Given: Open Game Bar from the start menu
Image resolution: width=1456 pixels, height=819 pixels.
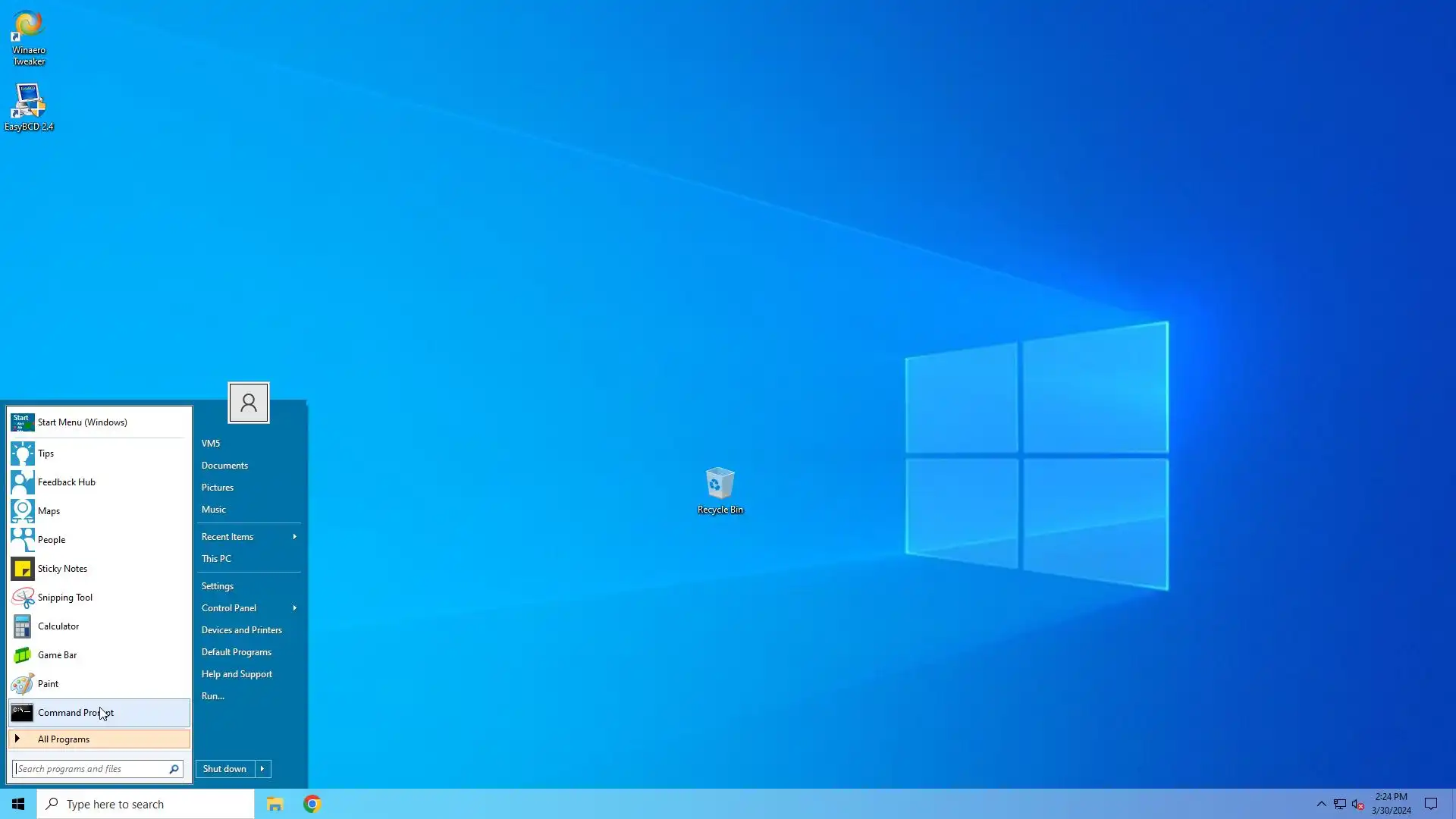Looking at the screenshot, I should (x=57, y=655).
